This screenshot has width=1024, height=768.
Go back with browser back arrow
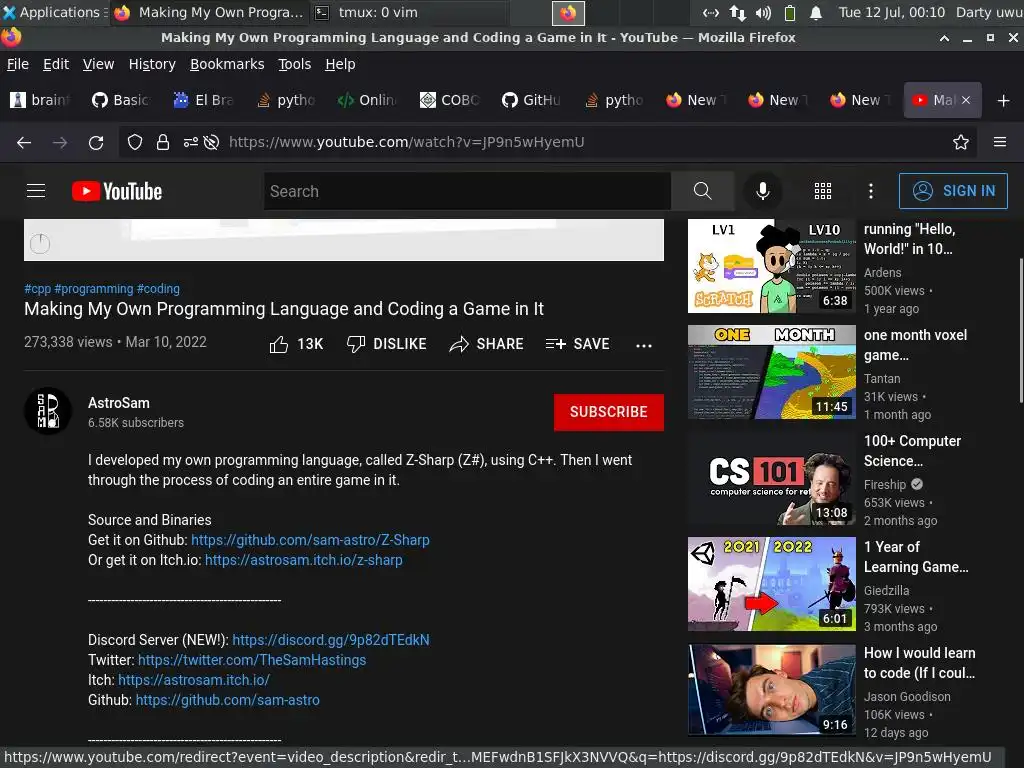pos(24,142)
